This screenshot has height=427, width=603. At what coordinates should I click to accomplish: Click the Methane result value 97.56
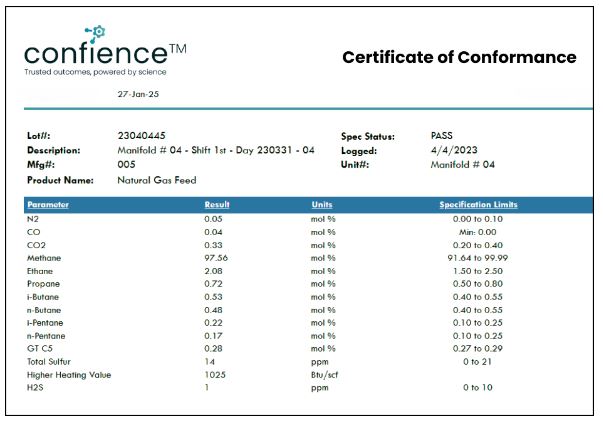[x=215, y=256]
